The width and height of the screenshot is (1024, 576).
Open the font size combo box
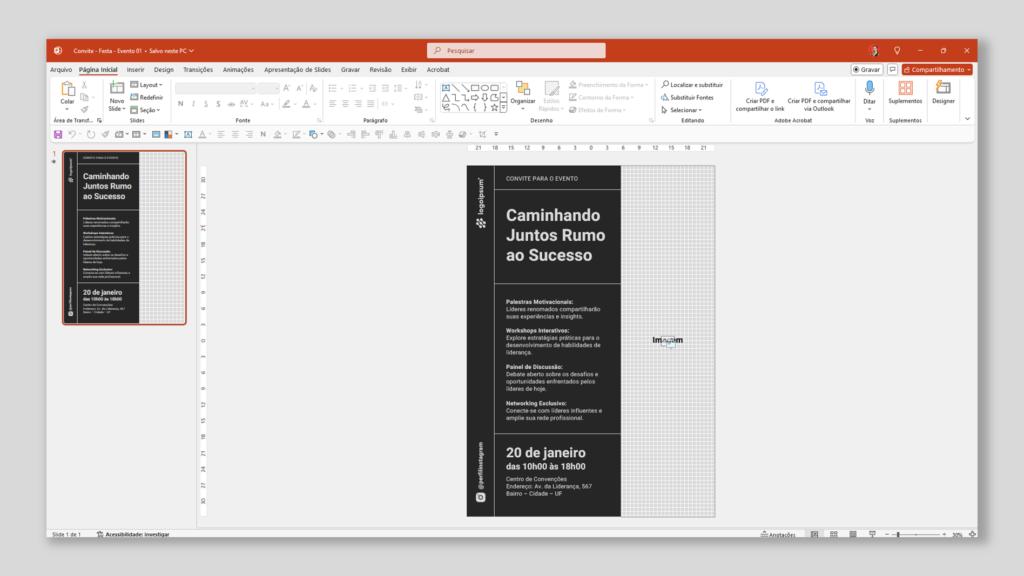pos(268,88)
